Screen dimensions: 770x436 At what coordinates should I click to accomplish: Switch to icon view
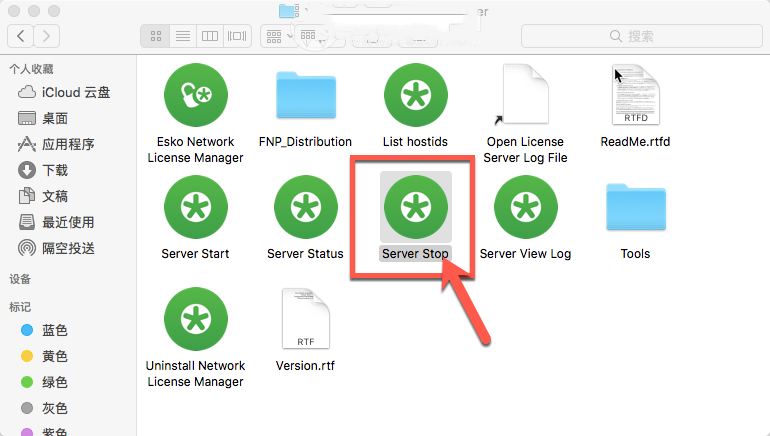point(156,36)
